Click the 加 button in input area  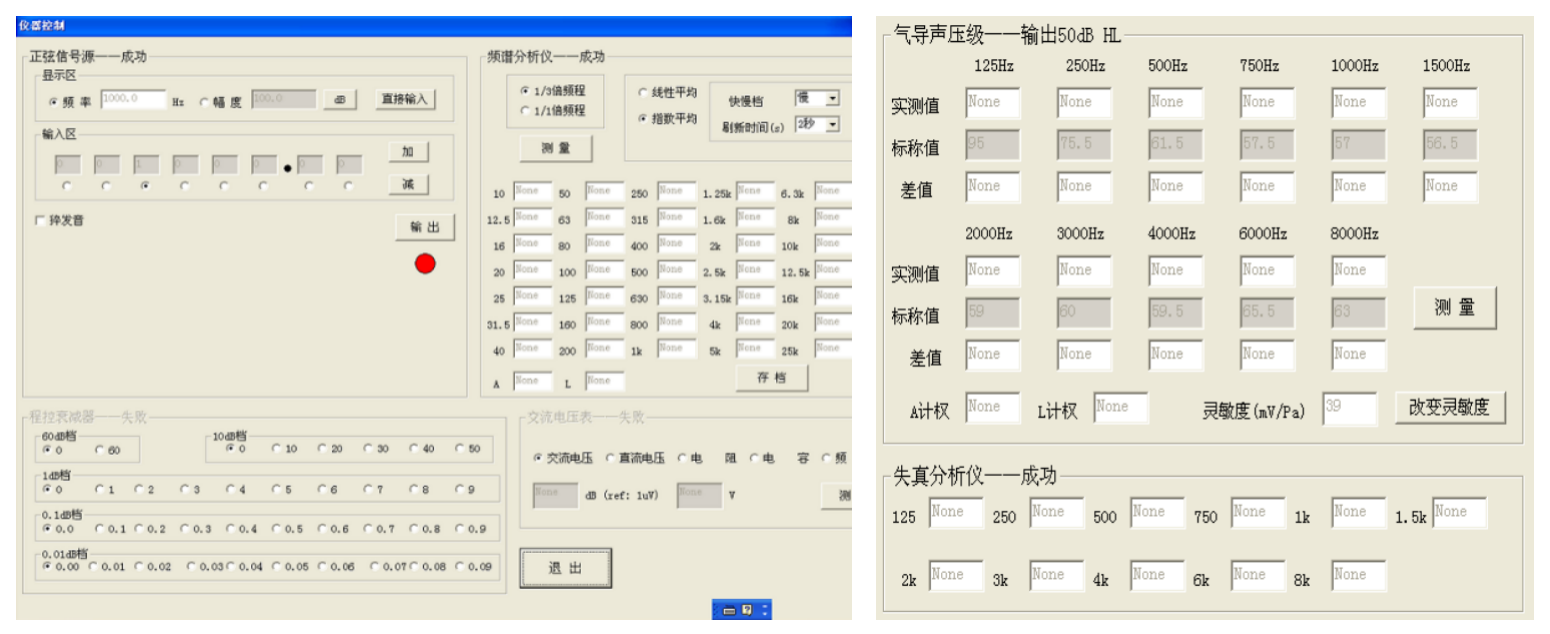click(408, 152)
